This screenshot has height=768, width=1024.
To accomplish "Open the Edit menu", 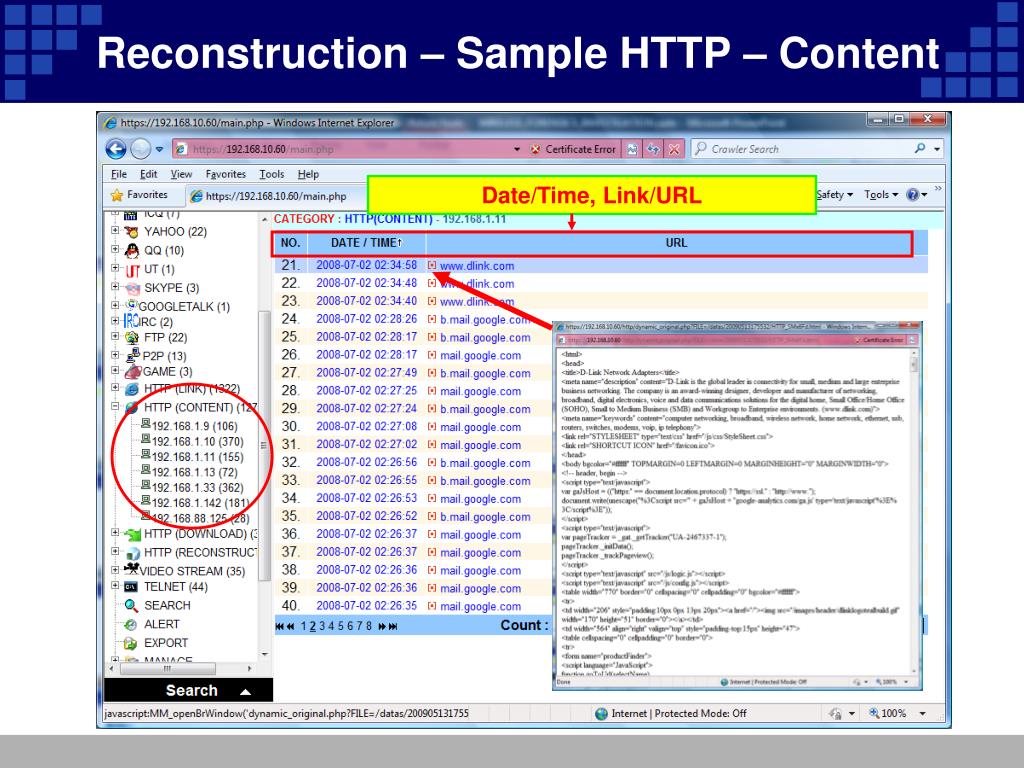I will (148, 174).
